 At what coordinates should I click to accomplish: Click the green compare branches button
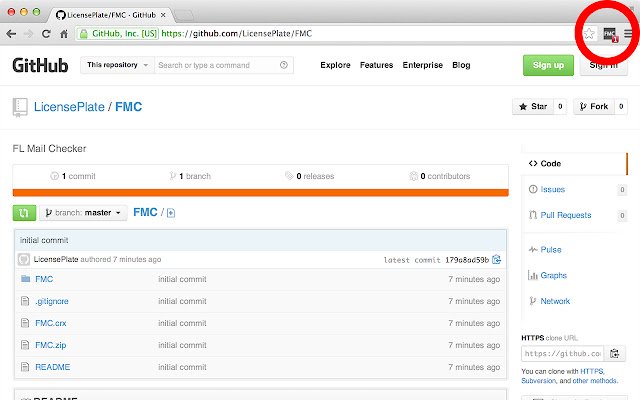coord(24,213)
